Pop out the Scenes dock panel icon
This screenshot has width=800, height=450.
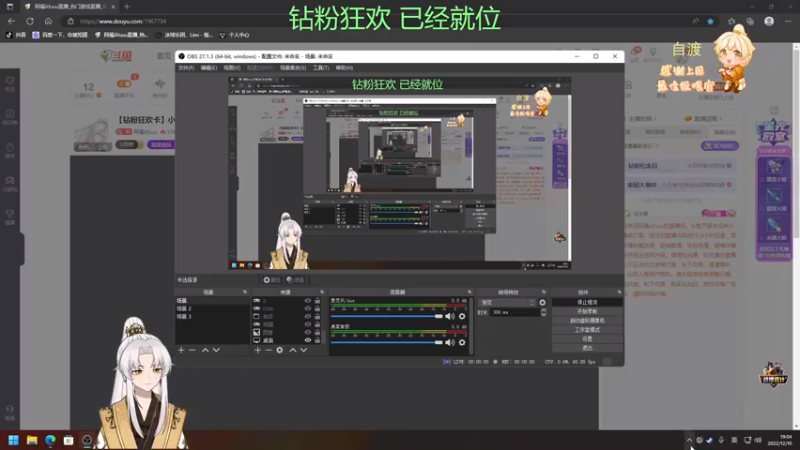(245, 292)
